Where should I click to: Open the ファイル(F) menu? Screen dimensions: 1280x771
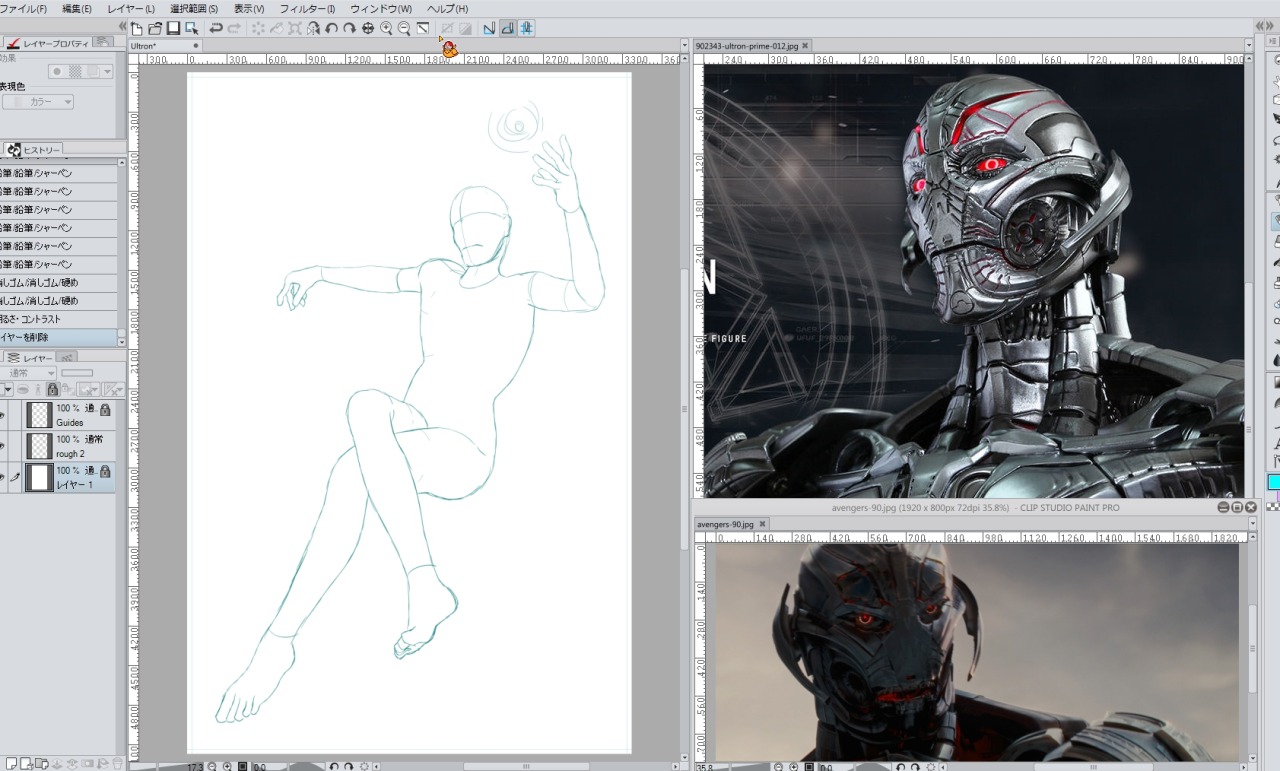(24, 8)
